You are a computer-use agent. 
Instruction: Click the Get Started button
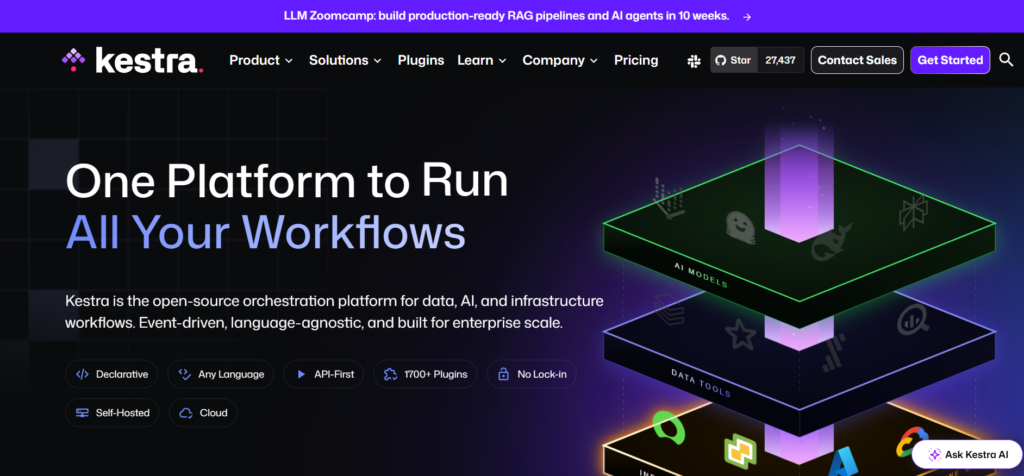tap(950, 60)
